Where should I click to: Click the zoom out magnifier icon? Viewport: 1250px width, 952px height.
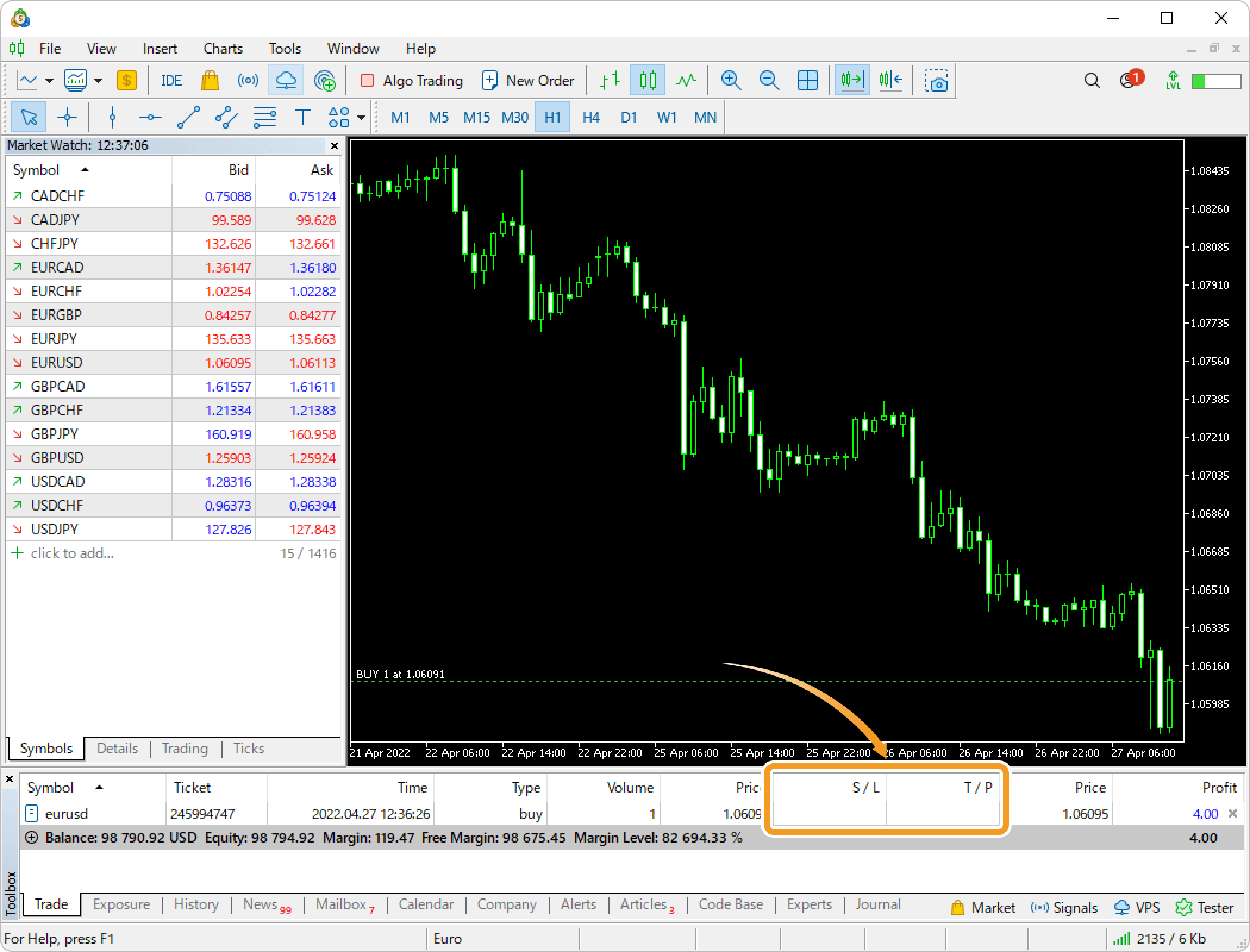pos(769,81)
